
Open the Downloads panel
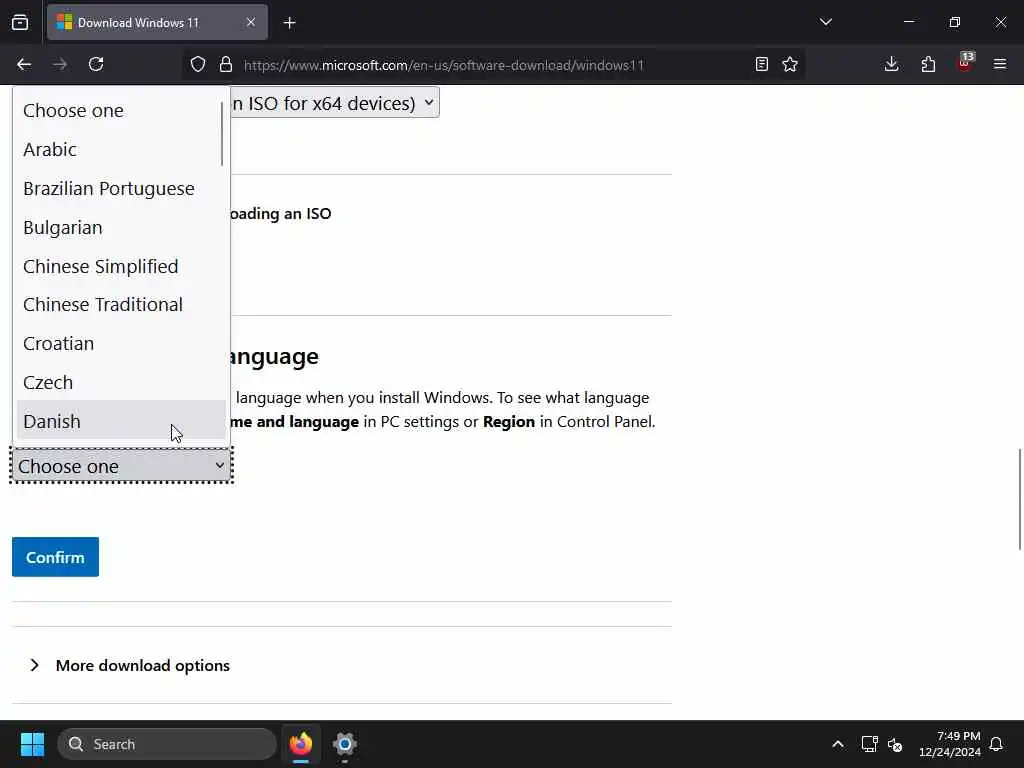pyautogui.click(x=891, y=64)
